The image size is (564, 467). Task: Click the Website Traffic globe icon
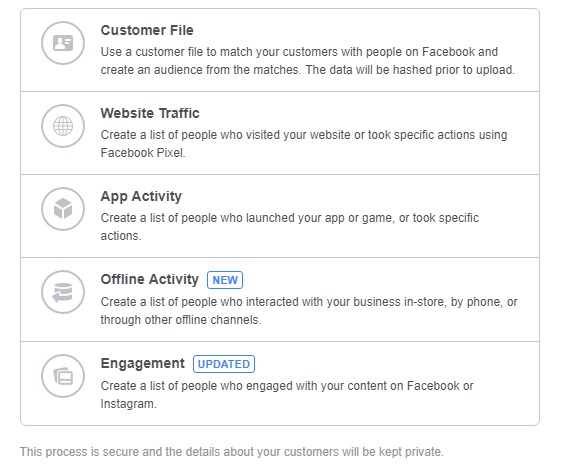pos(63,126)
